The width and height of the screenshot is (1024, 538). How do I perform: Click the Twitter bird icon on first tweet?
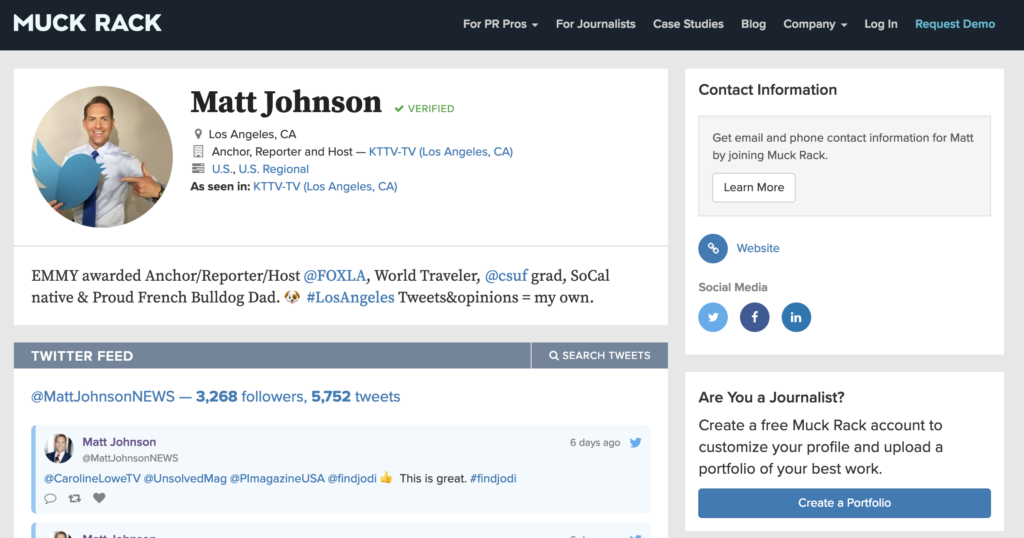pos(635,443)
